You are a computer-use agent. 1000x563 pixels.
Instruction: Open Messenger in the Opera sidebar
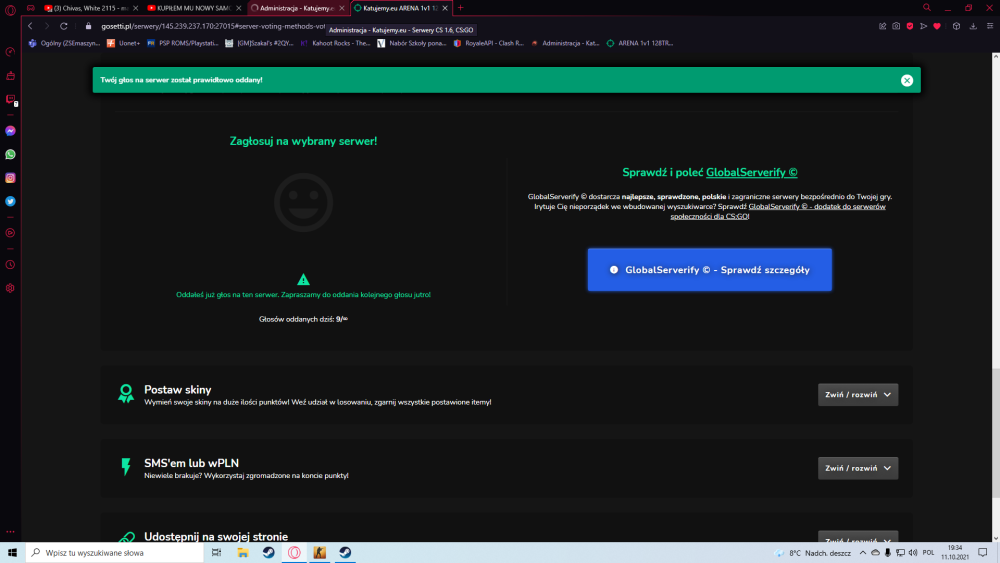pos(10,131)
